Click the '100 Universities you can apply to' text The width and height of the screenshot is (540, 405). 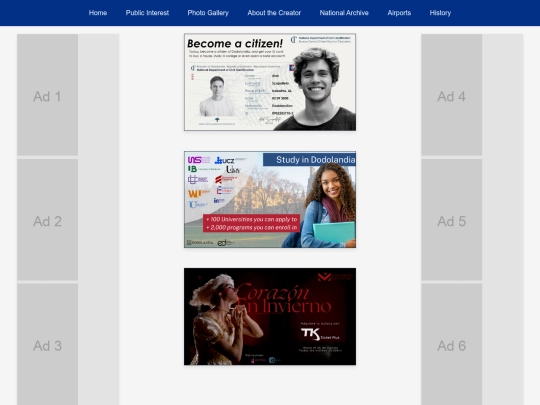[x=251, y=219]
